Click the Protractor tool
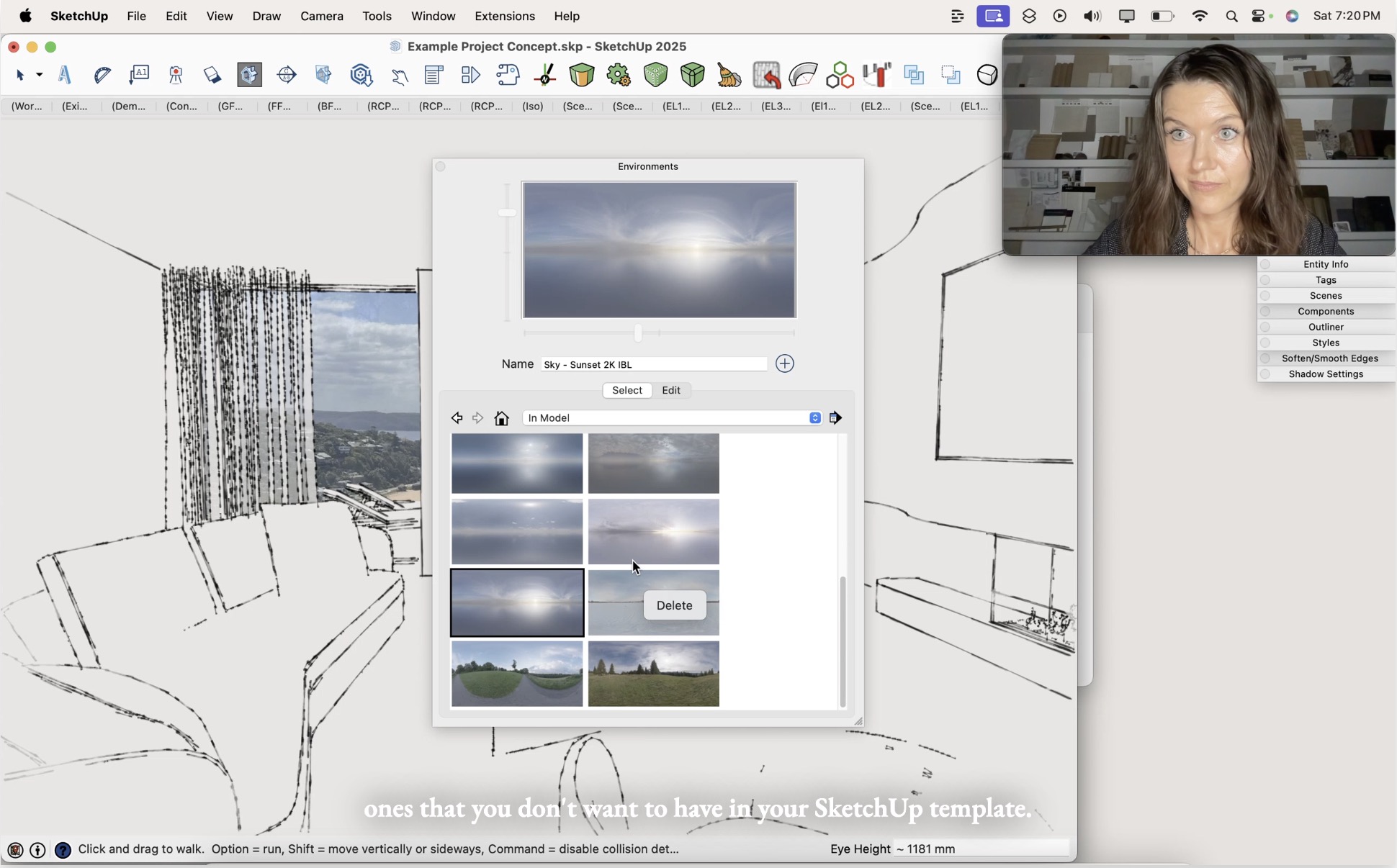Image resolution: width=1397 pixels, height=868 pixels. pos(102,75)
